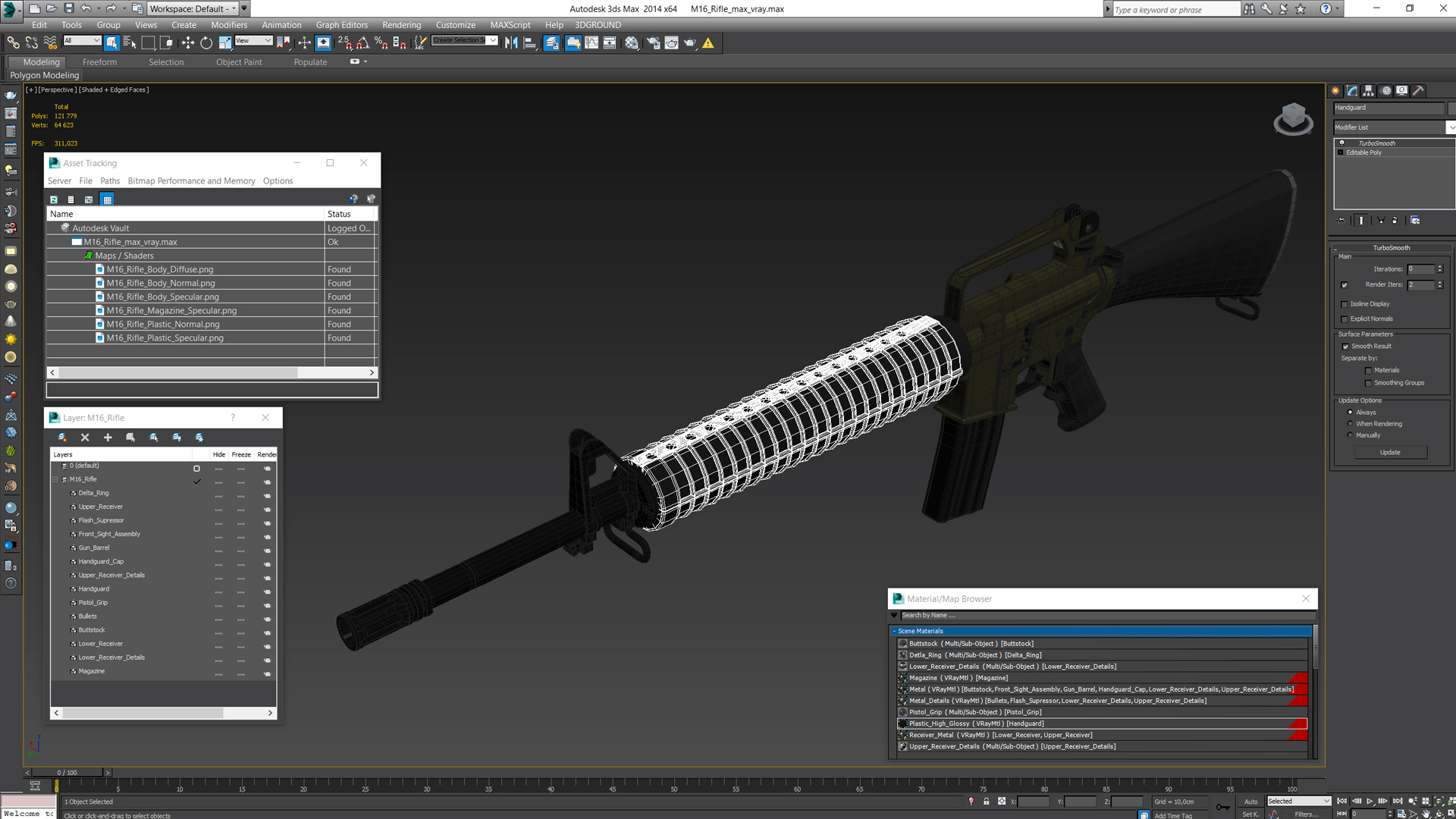Screen dimensions: 1456x819
Task: Open the Utilities hammer panel icon
Action: [x=1418, y=90]
